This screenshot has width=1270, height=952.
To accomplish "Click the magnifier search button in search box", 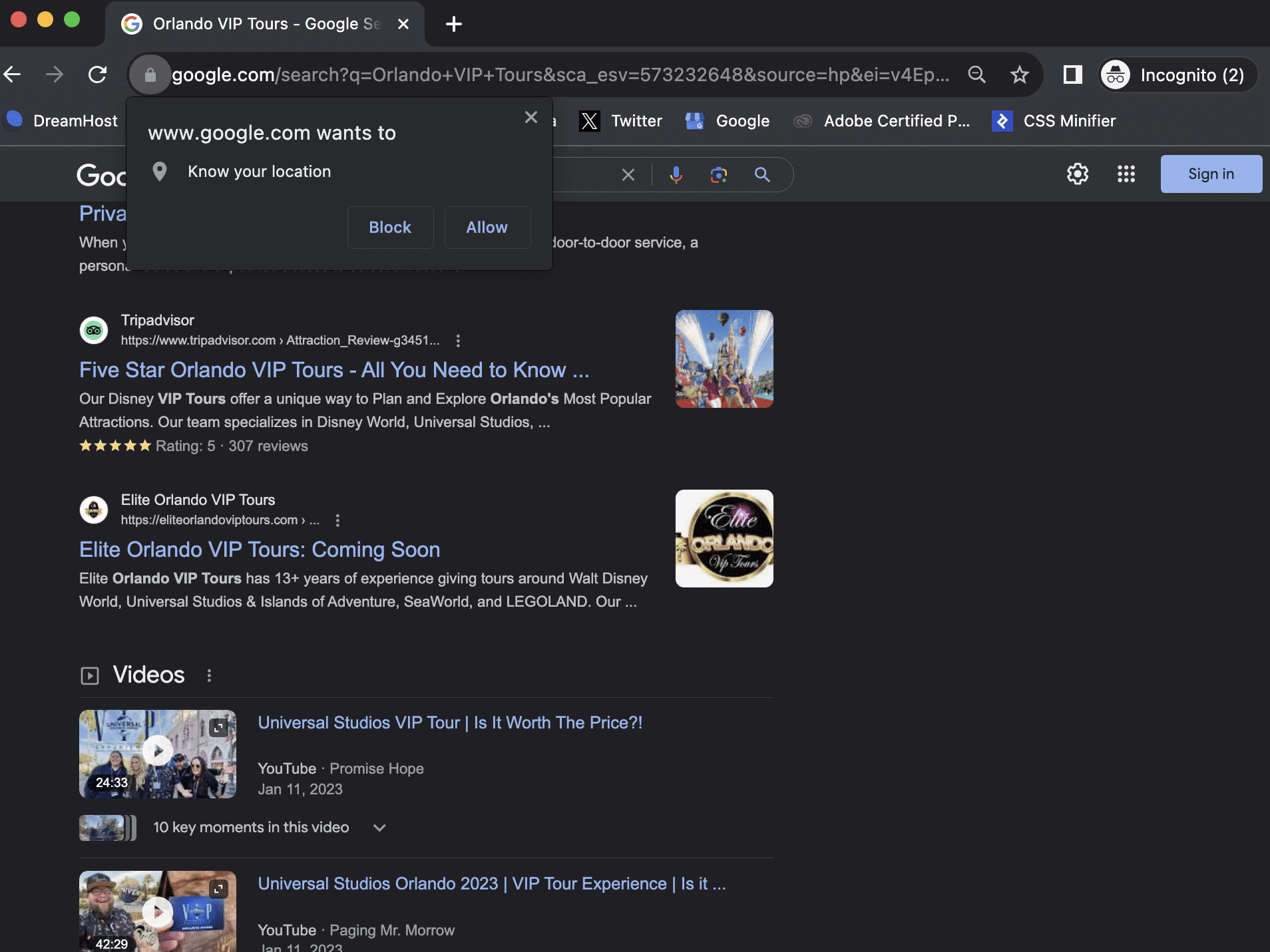I will click(x=762, y=174).
